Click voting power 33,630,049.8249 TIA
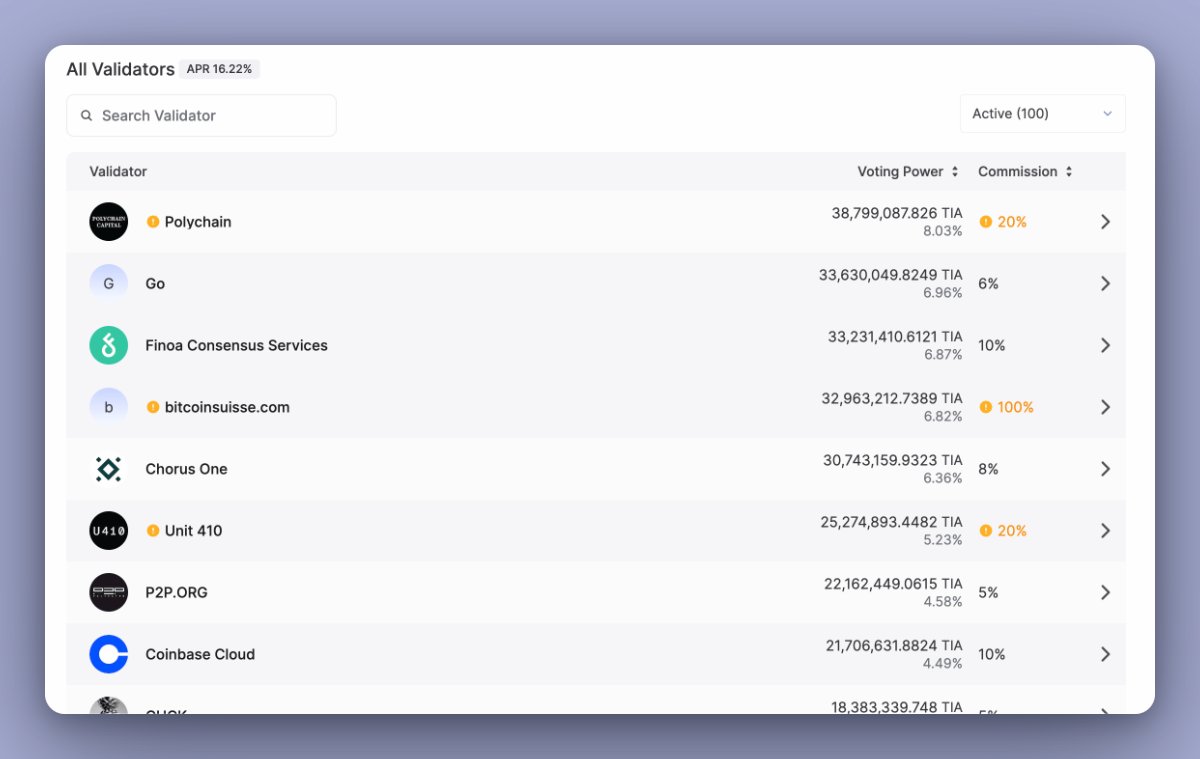The width and height of the screenshot is (1200, 759). (x=890, y=275)
